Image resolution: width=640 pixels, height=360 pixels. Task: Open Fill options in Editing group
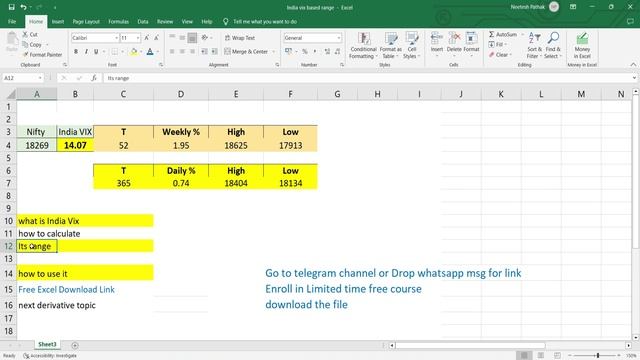tap(498, 44)
